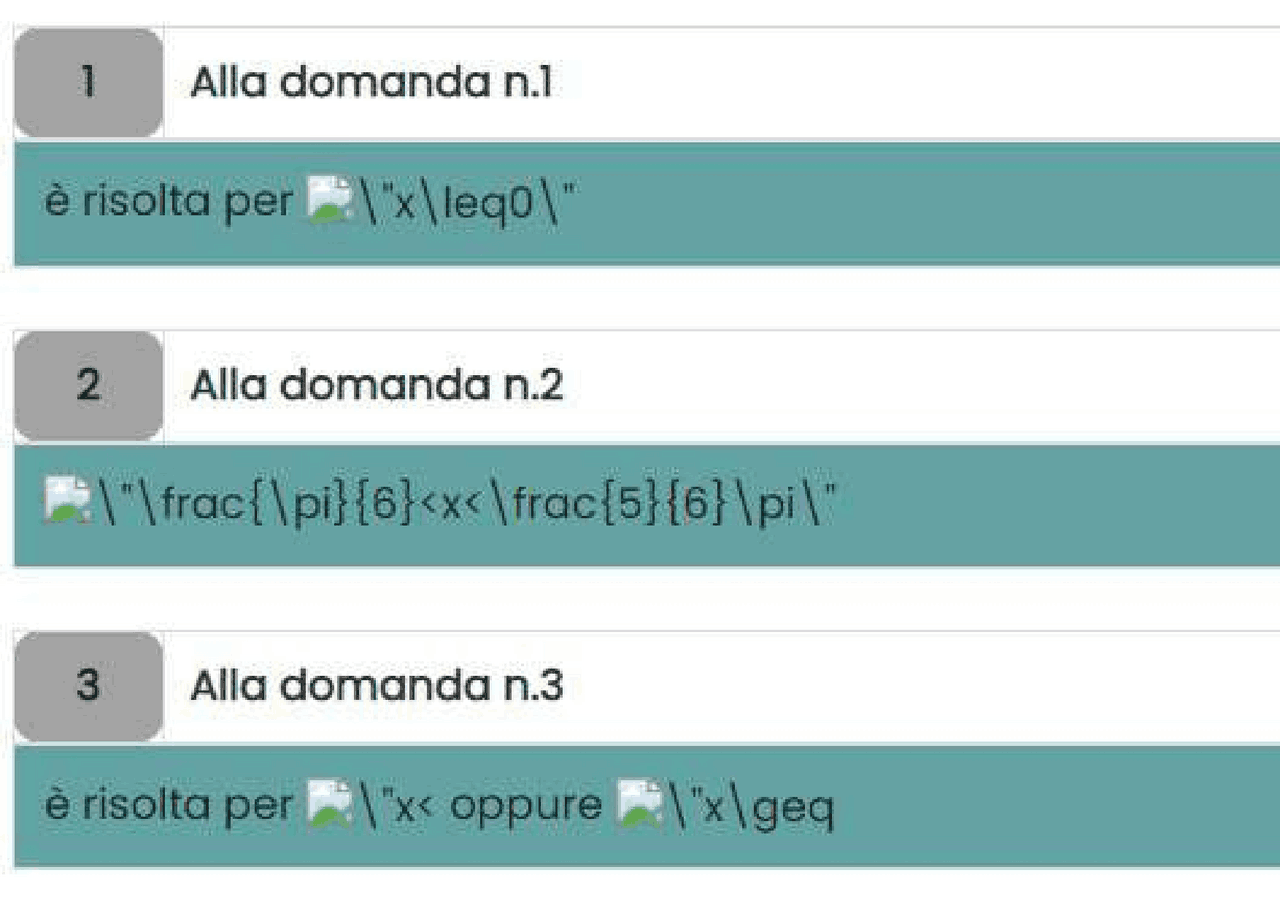Click the teal answer box for question 1
The height and width of the screenshot is (905, 1280).
pyautogui.click(x=647, y=203)
